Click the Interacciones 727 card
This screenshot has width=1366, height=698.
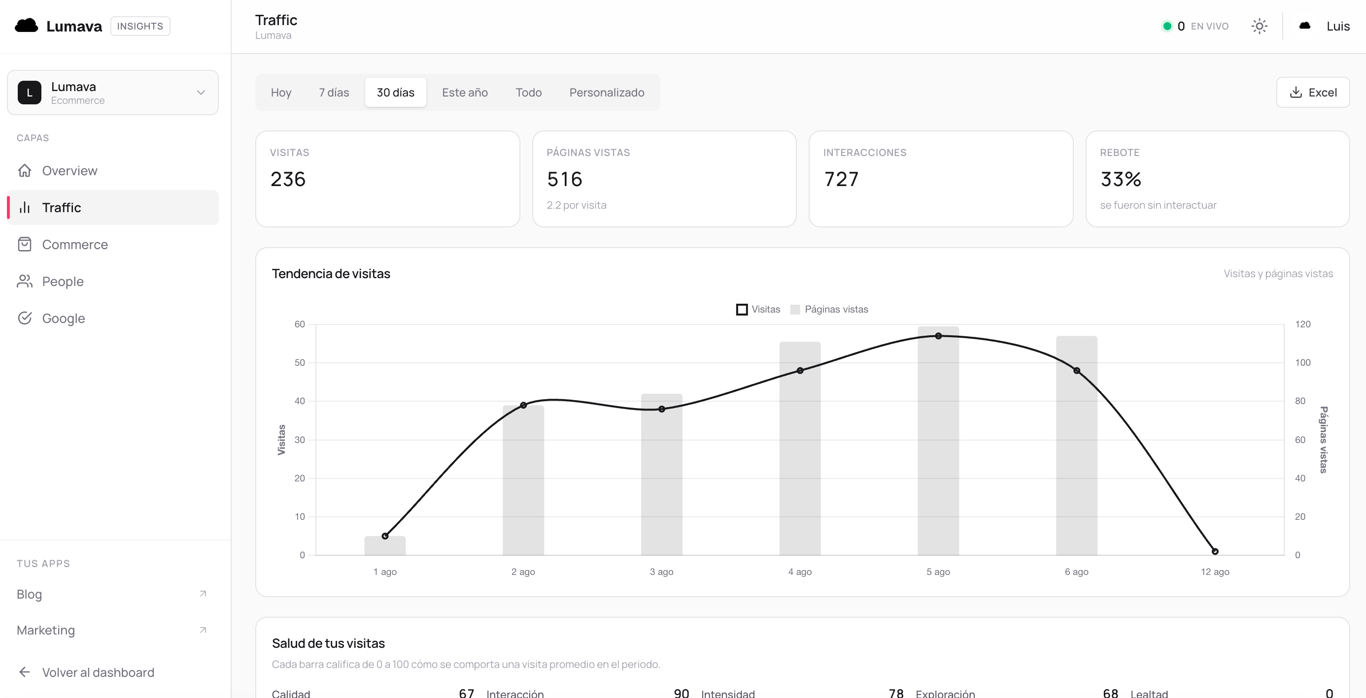tap(941, 179)
